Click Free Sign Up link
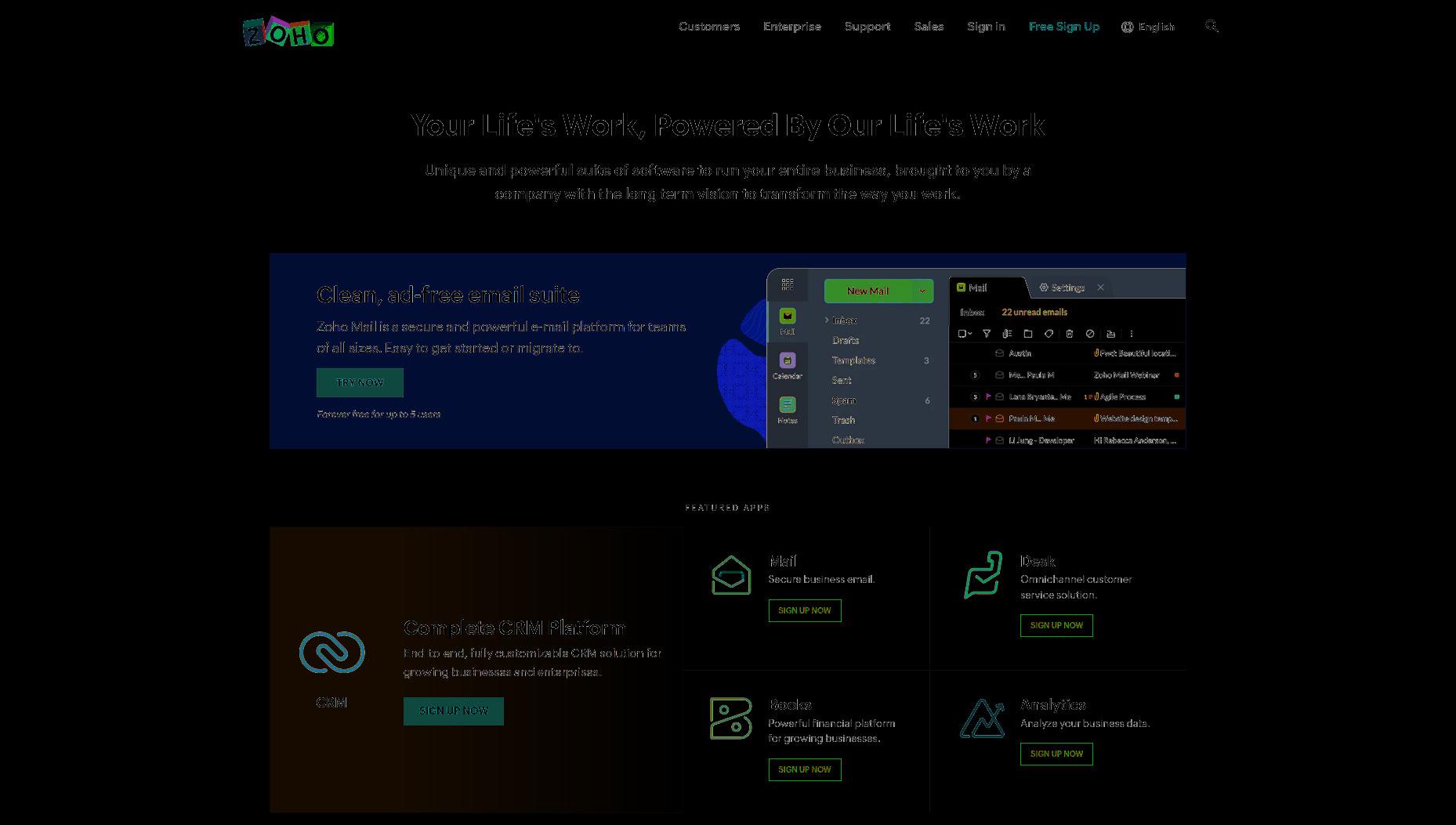The image size is (1456, 825). pyautogui.click(x=1064, y=27)
